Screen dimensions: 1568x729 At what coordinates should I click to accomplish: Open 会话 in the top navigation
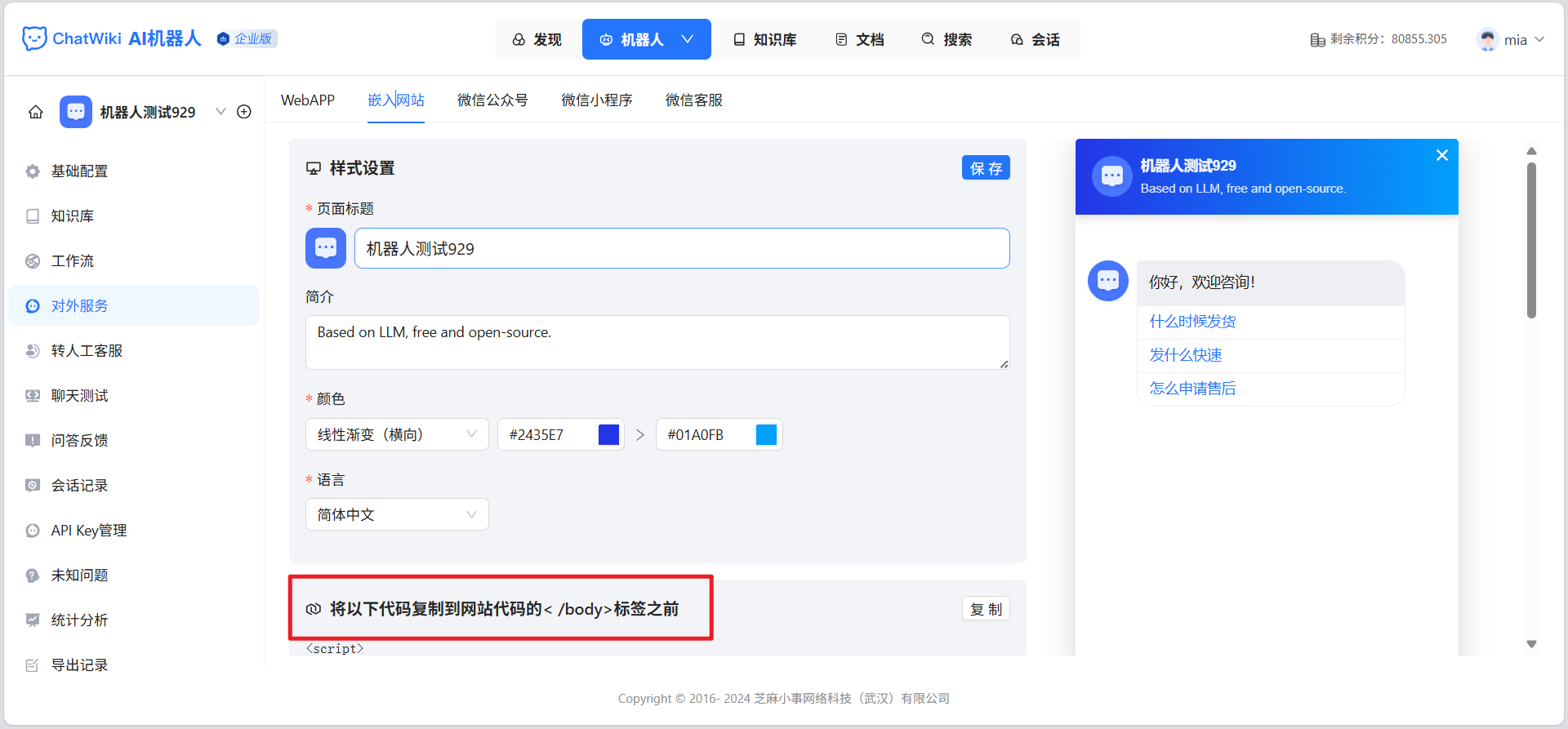(x=1036, y=39)
